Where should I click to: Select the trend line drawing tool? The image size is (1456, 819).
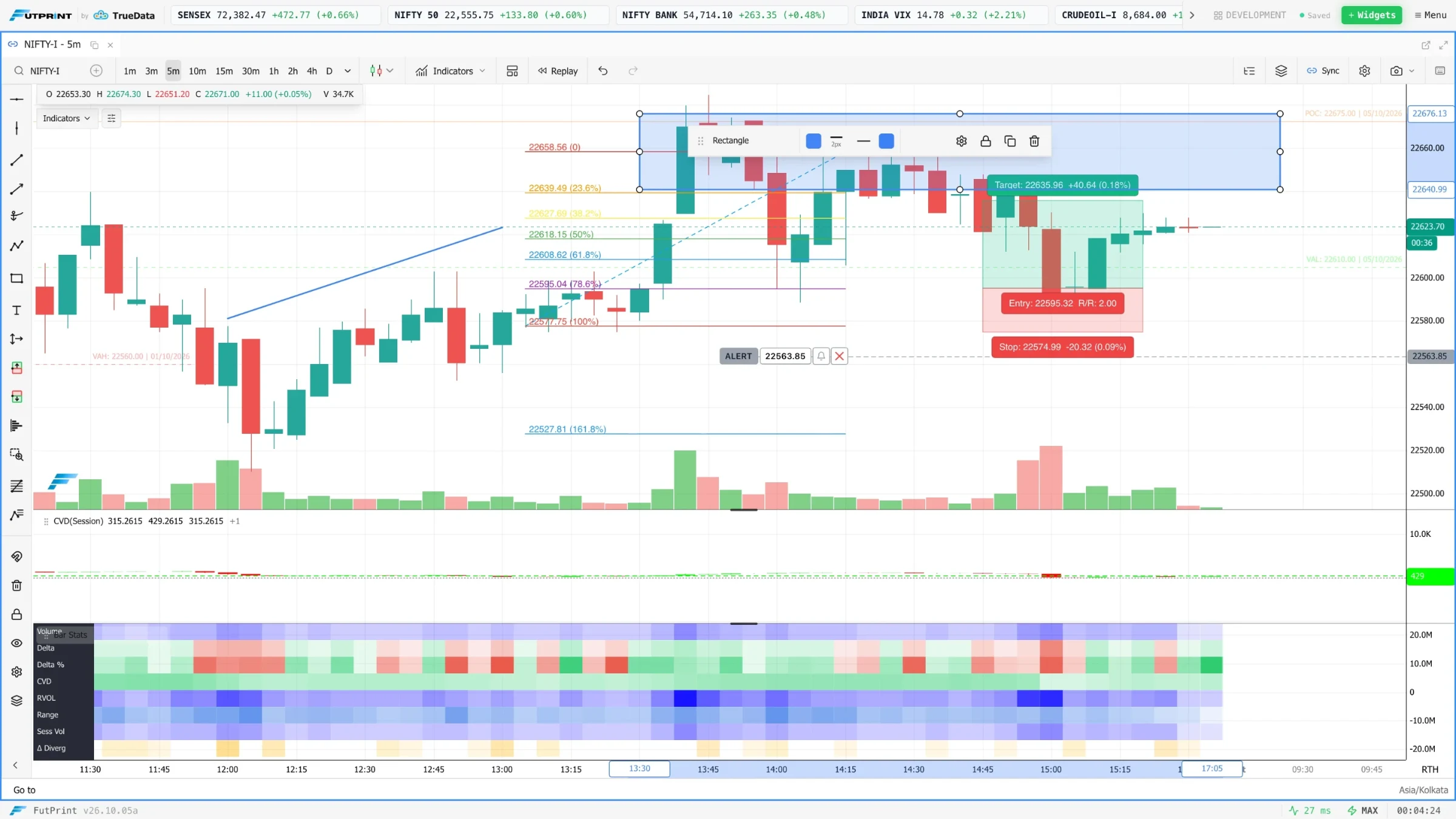point(16,160)
